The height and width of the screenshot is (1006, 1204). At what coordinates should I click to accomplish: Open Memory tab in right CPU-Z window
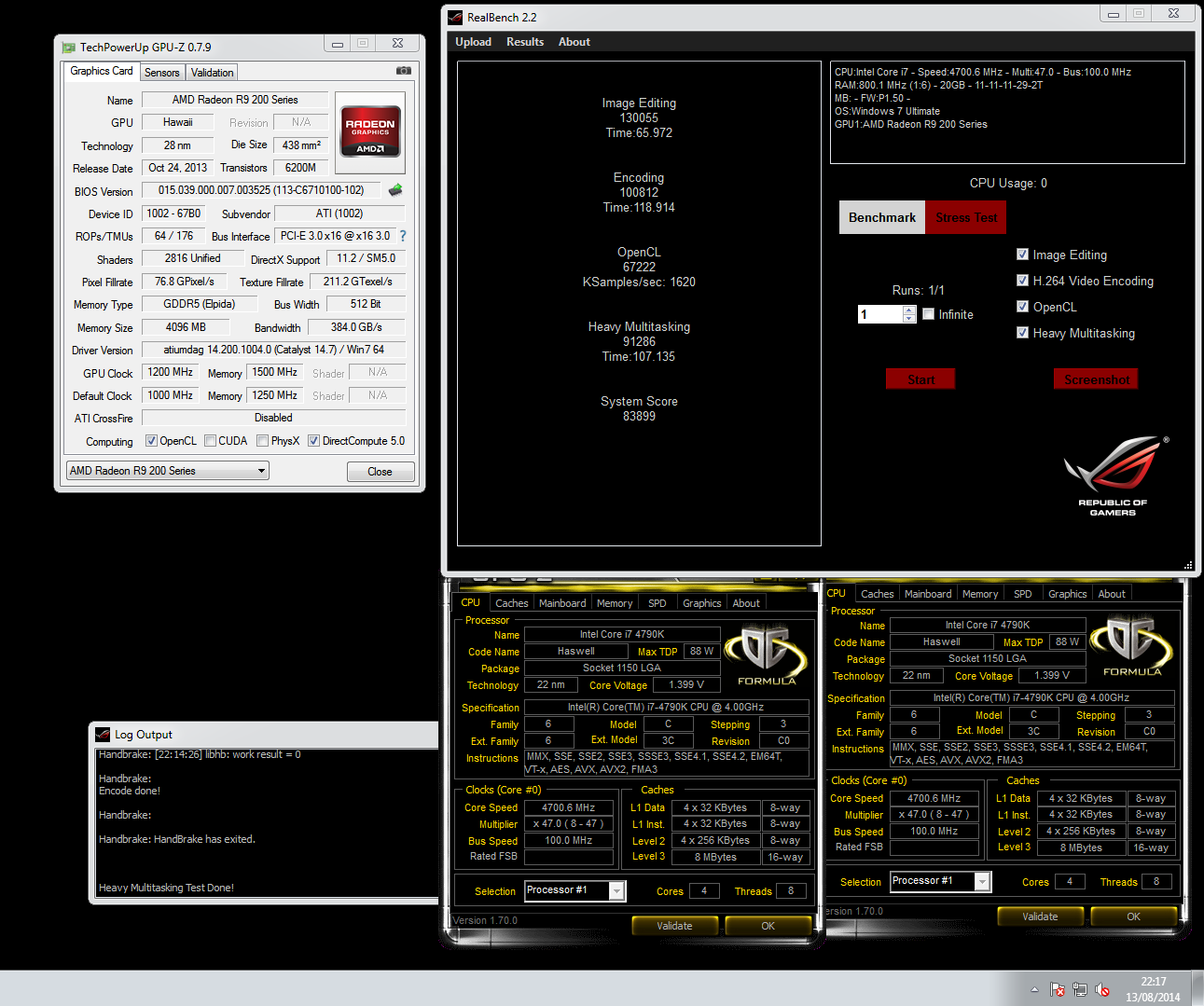[x=980, y=594]
